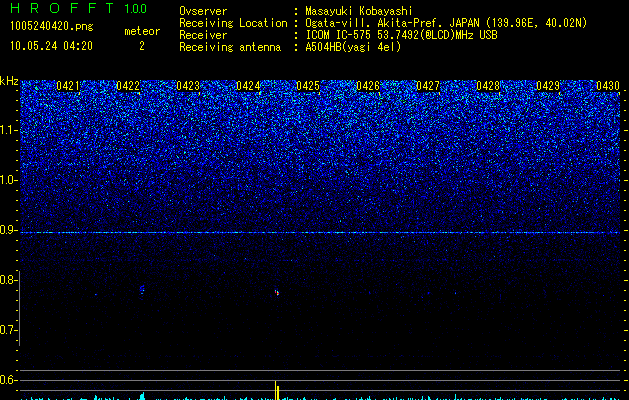Click the 0425 time marker
The width and height of the screenshot is (629, 400).
click(308, 86)
